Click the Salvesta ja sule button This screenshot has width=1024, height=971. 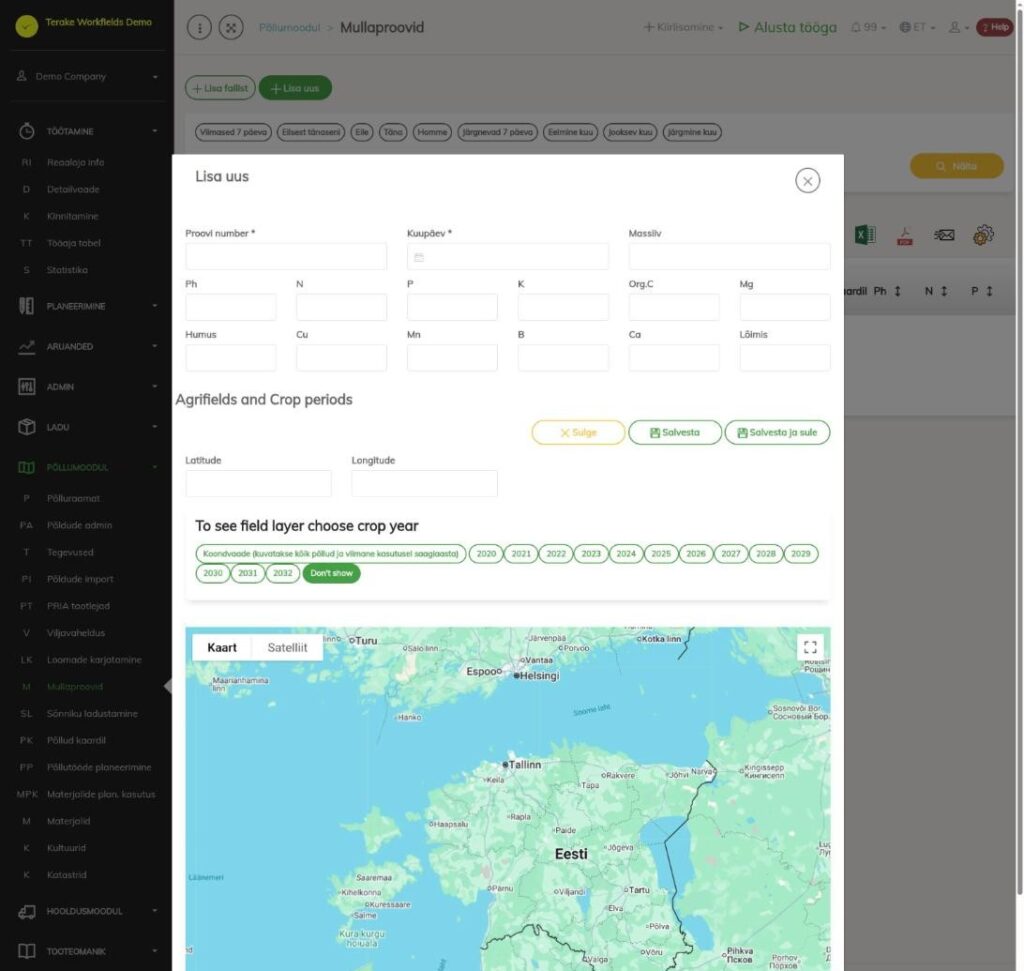point(777,432)
